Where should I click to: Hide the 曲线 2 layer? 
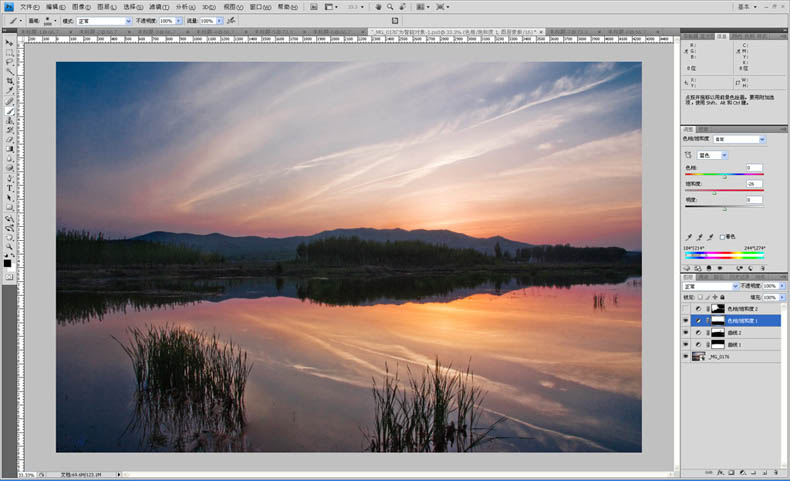686,332
